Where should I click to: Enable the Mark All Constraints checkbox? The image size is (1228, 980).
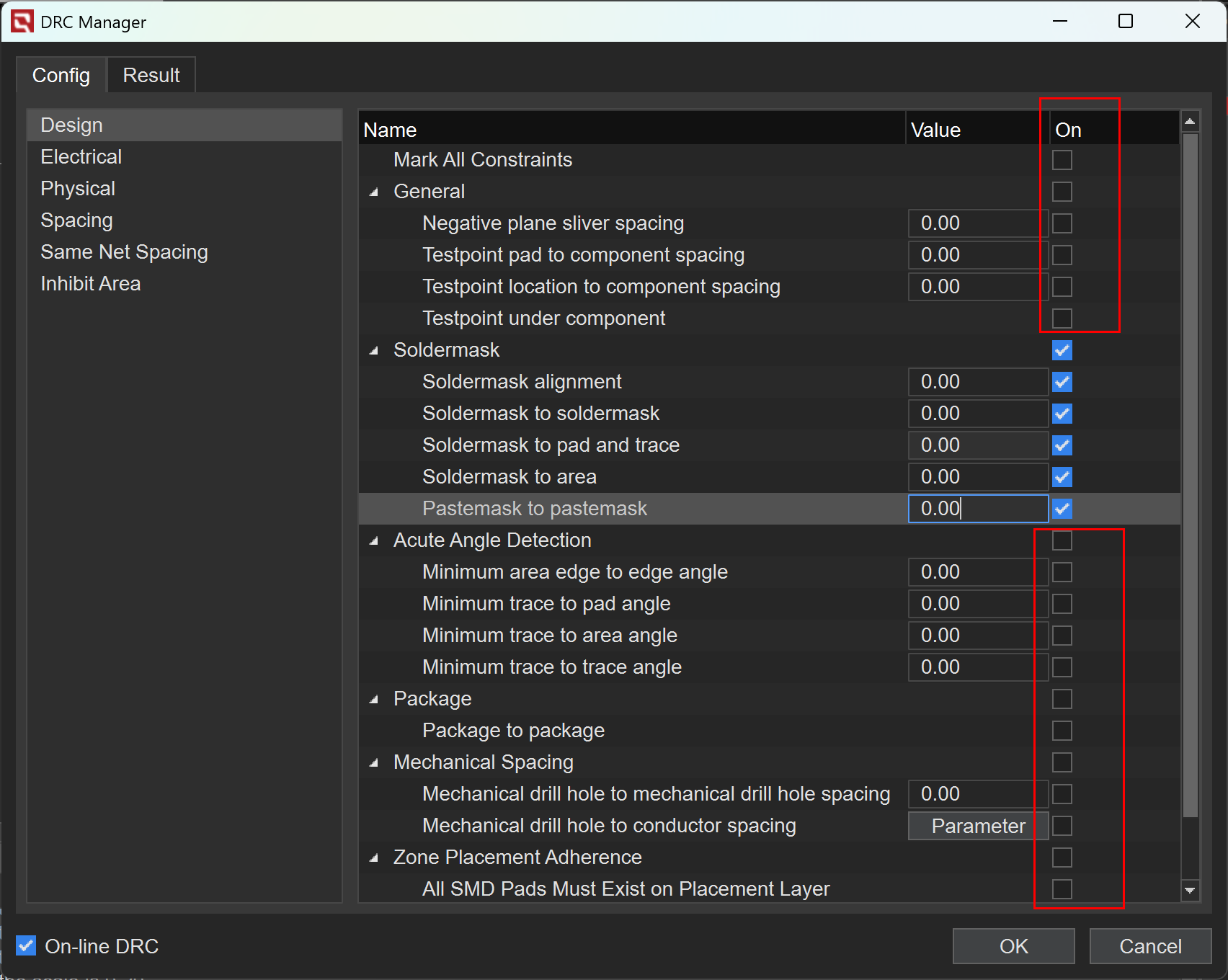click(1062, 160)
